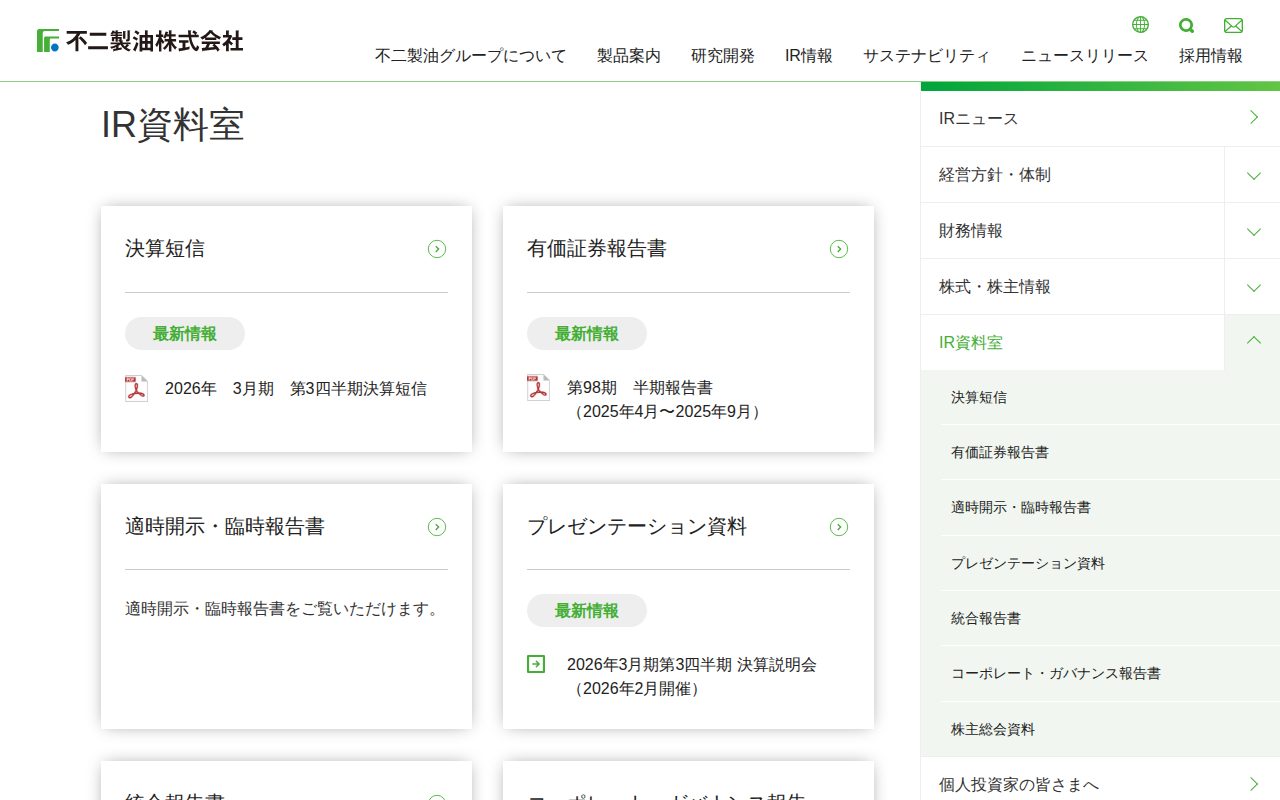Image resolution: width=1280 pixels, height=800 pixels.
Task: Go to 経営方針・体制 sidebar link
Action: [1072, 175]
